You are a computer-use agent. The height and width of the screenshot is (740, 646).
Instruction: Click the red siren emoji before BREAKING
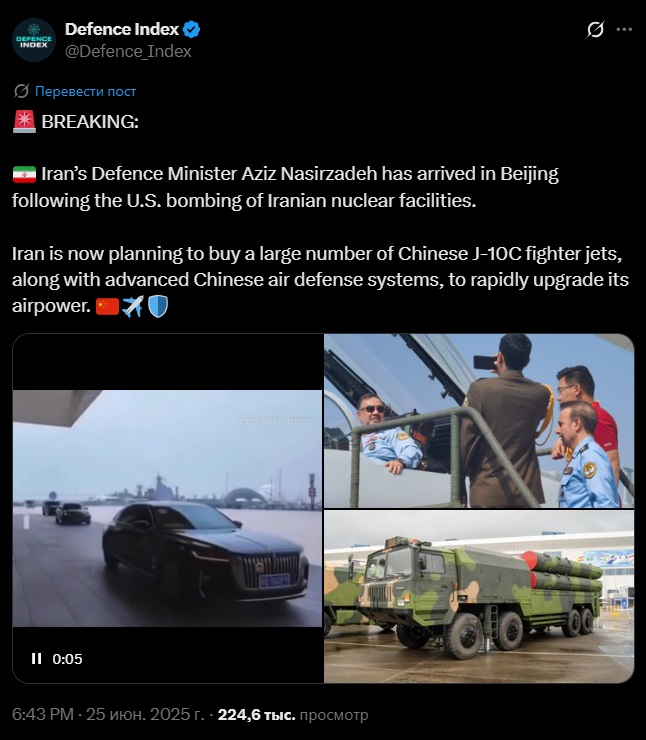[24, 122]
